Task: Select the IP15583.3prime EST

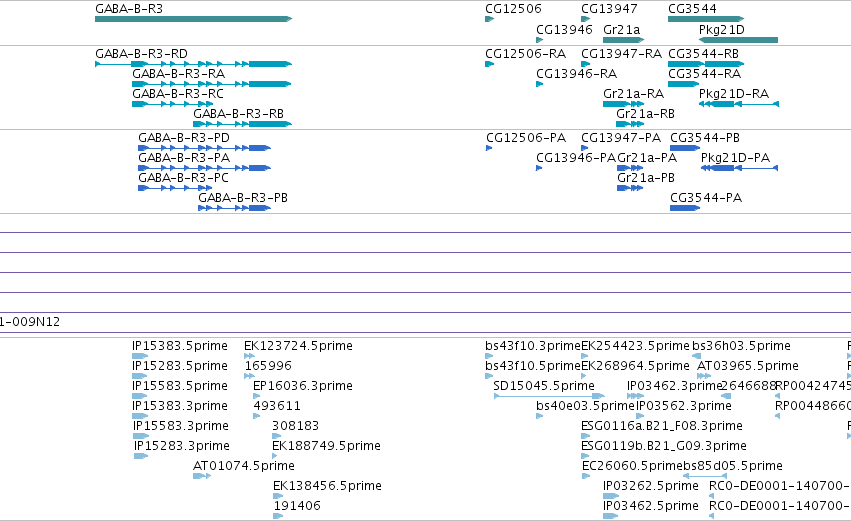Action: click(x=141, y=436)
